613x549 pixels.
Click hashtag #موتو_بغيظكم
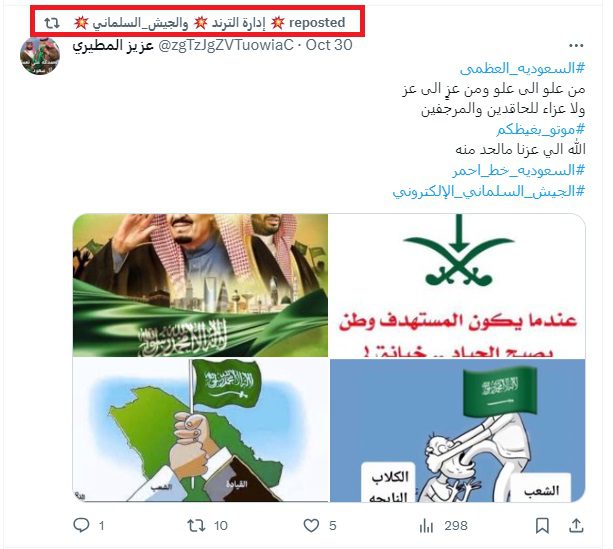point(541,129)
